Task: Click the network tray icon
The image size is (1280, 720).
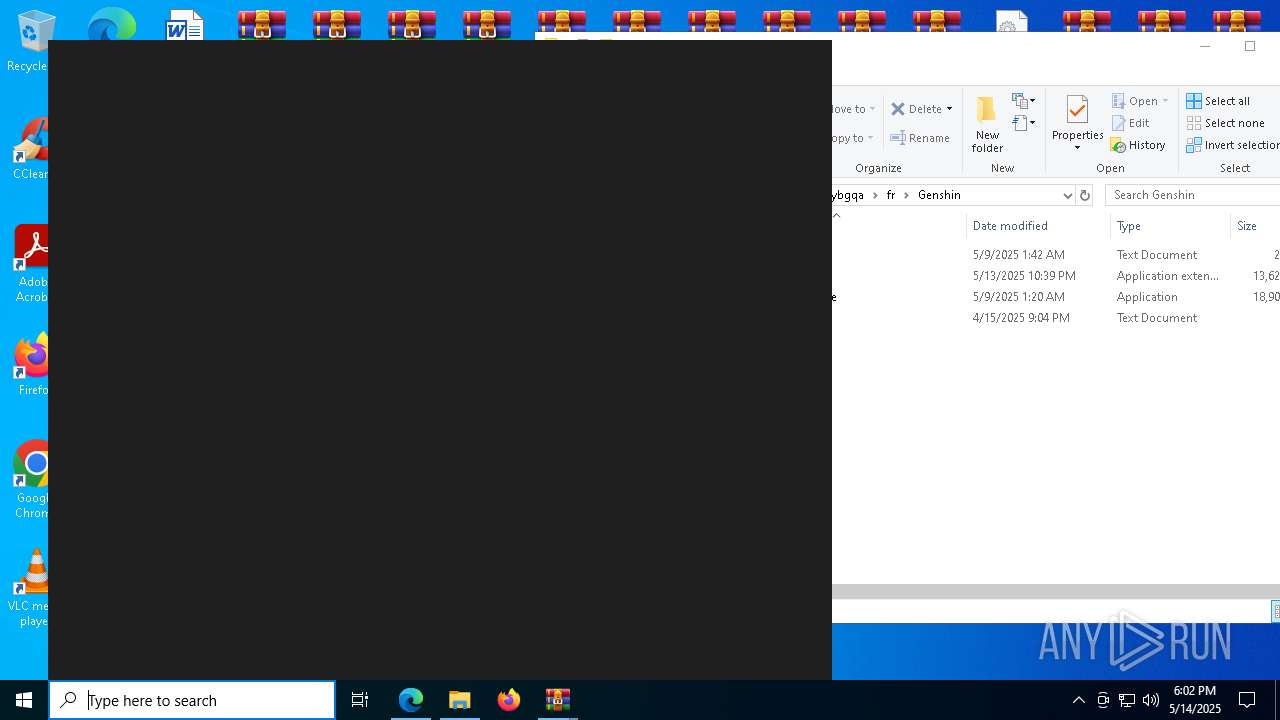Action: click(1127, 700)
